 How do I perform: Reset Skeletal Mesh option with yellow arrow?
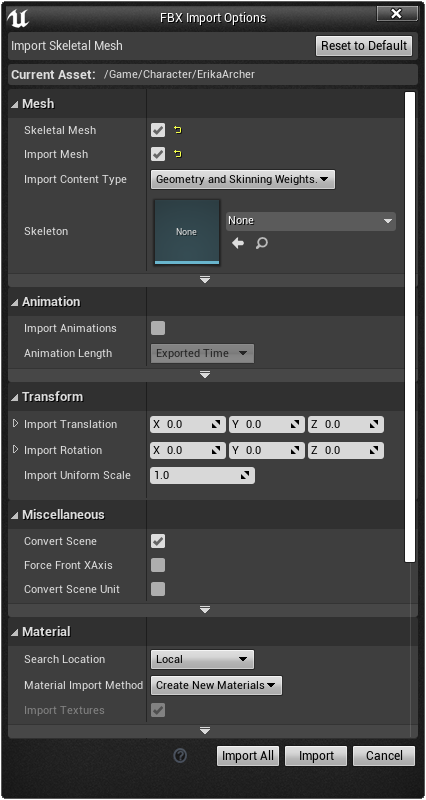pos(178,130)
